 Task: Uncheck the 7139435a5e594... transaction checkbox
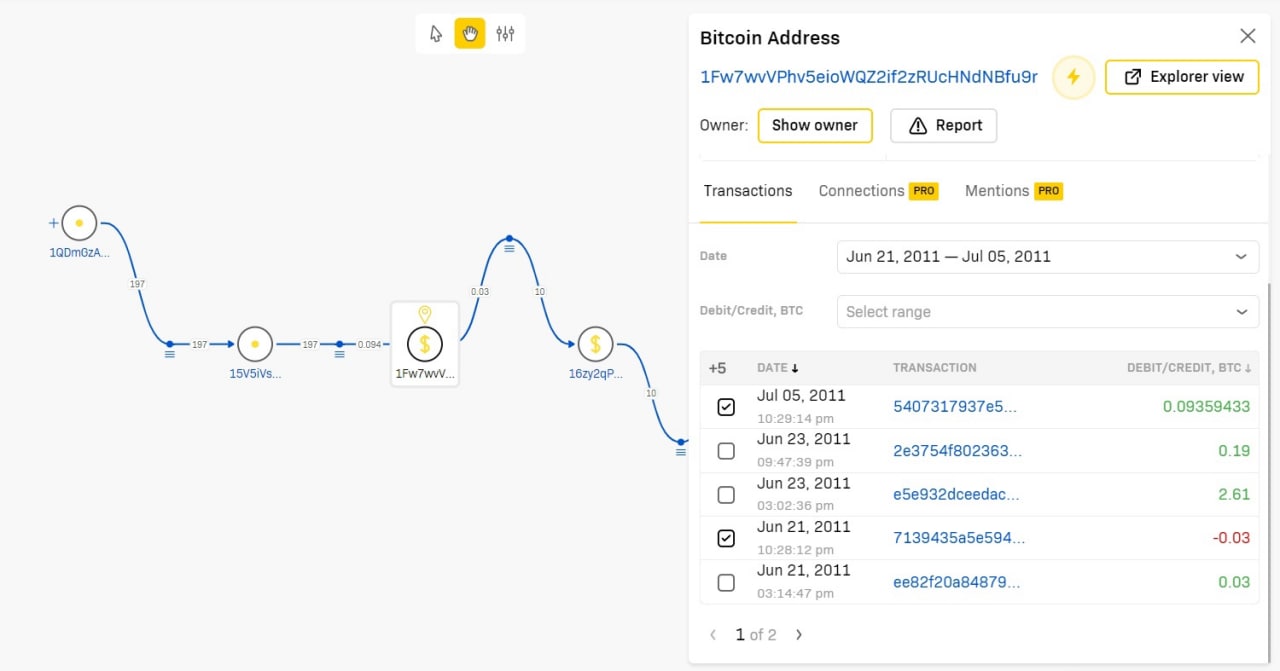click(x=726, y=538)
